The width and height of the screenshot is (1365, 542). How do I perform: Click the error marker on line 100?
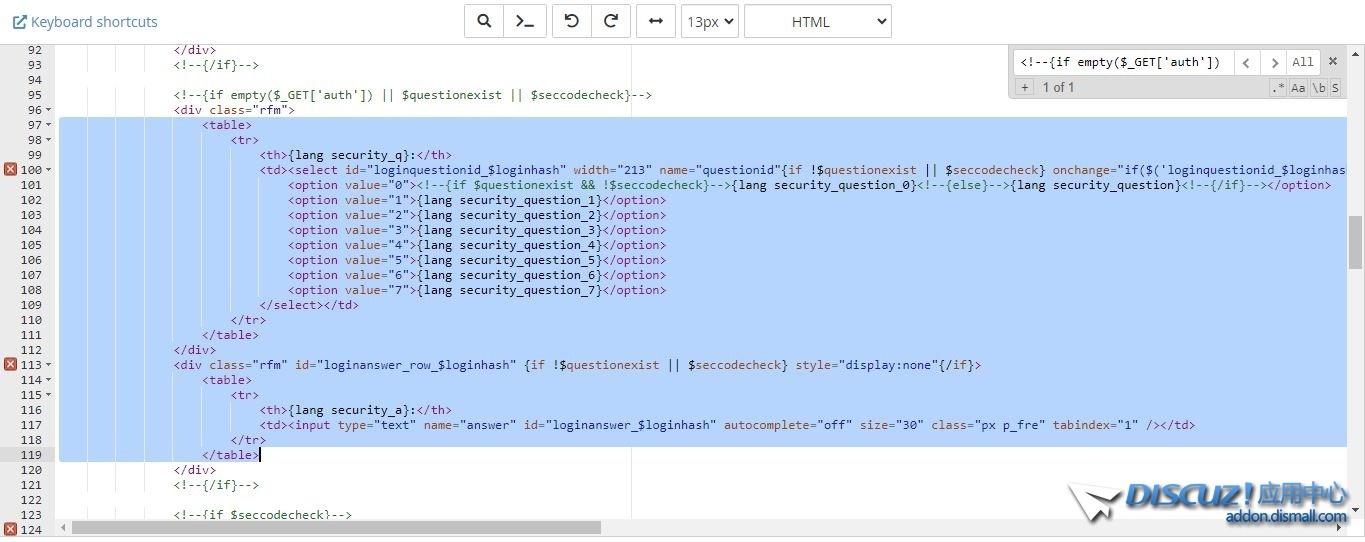tap(11, 170)
